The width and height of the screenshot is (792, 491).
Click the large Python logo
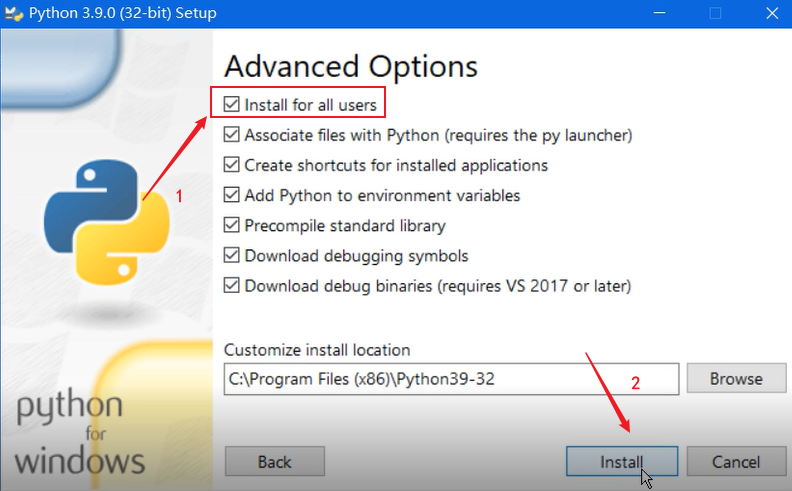point(106,221)
